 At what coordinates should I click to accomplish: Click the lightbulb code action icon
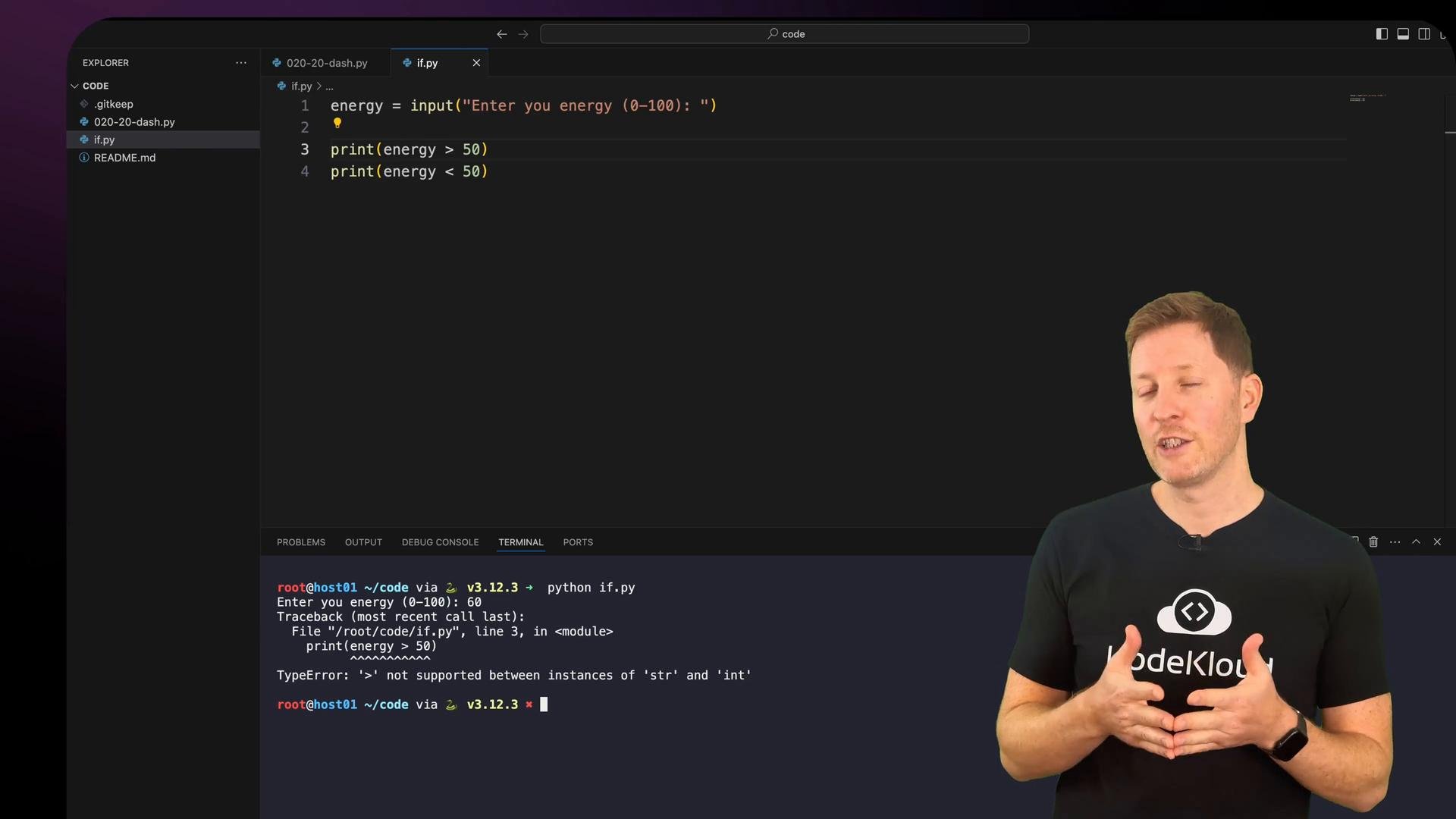[x=337, y=123]
